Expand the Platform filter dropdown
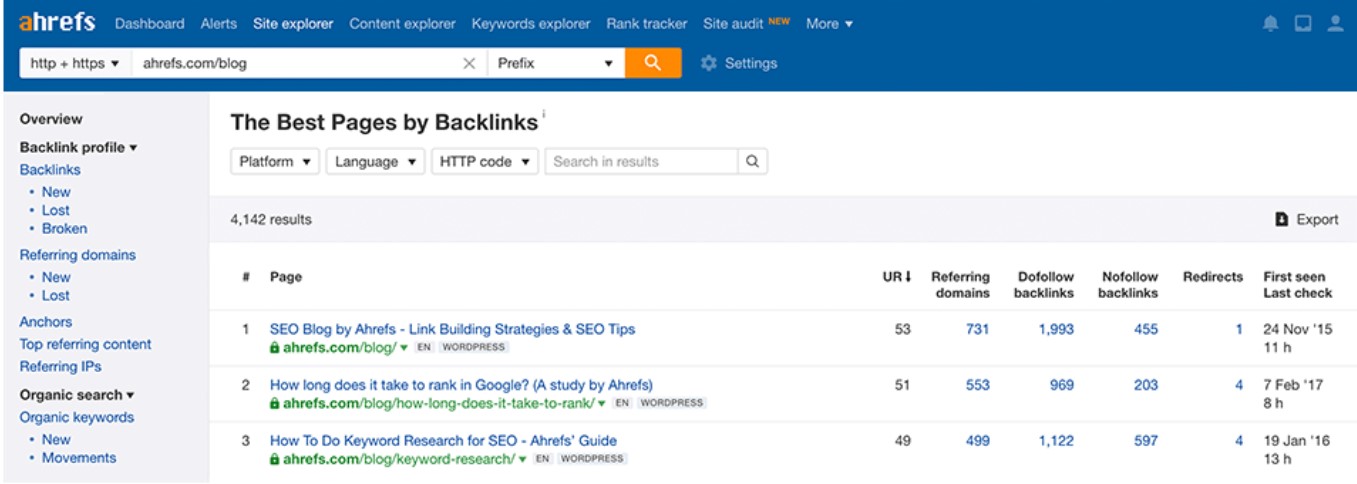 (x=275, y=161)
